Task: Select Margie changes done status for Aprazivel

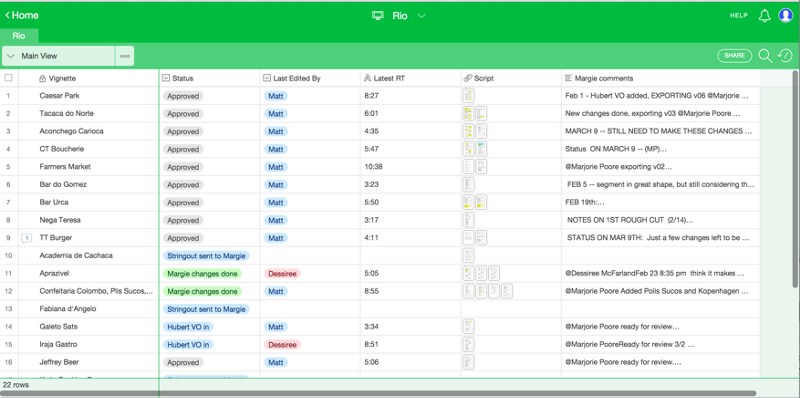Action: (202, 273)
